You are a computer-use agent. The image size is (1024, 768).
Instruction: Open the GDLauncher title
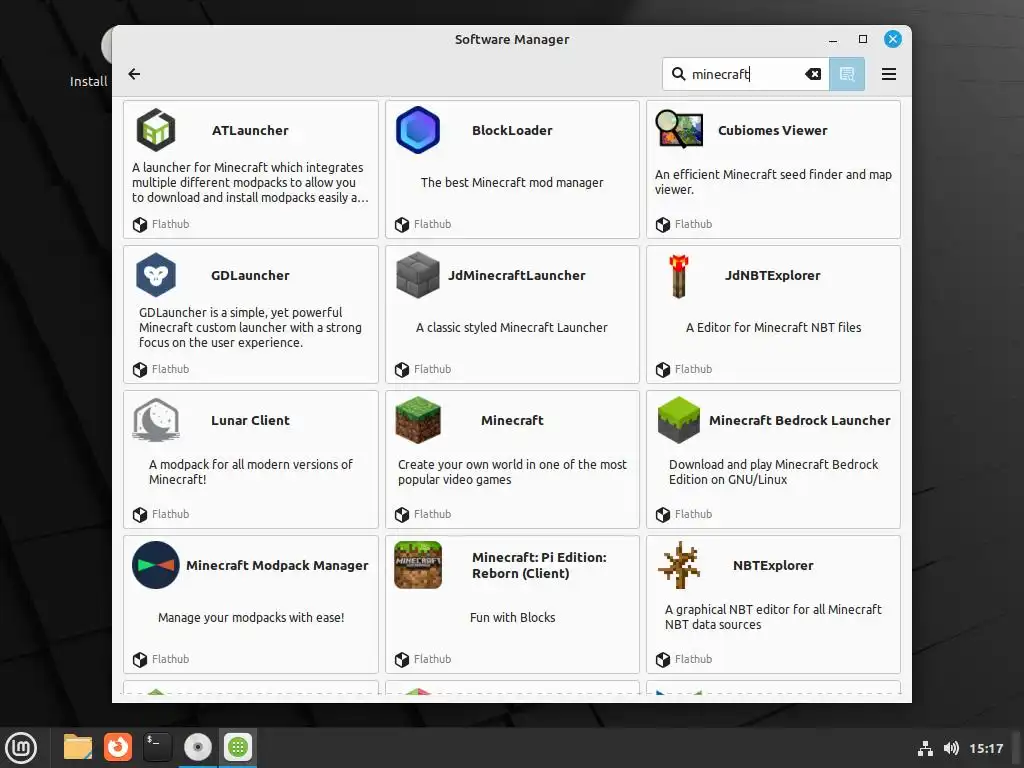[250, 275]
